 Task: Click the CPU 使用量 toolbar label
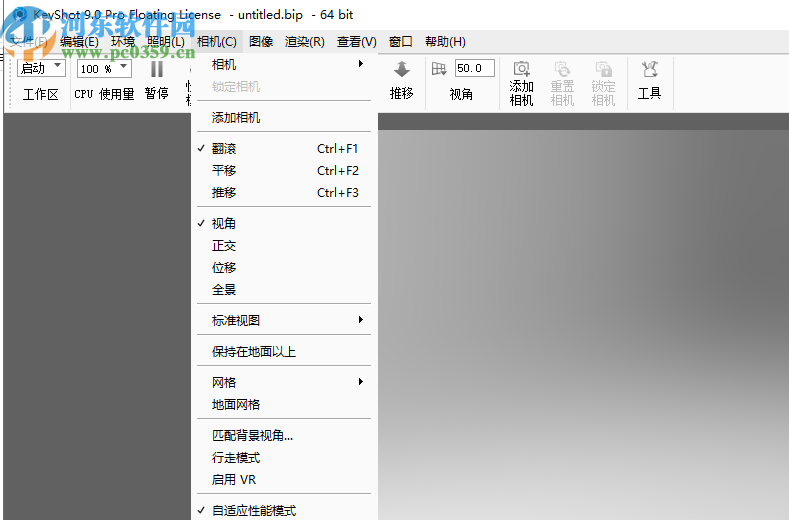[104, 94]
